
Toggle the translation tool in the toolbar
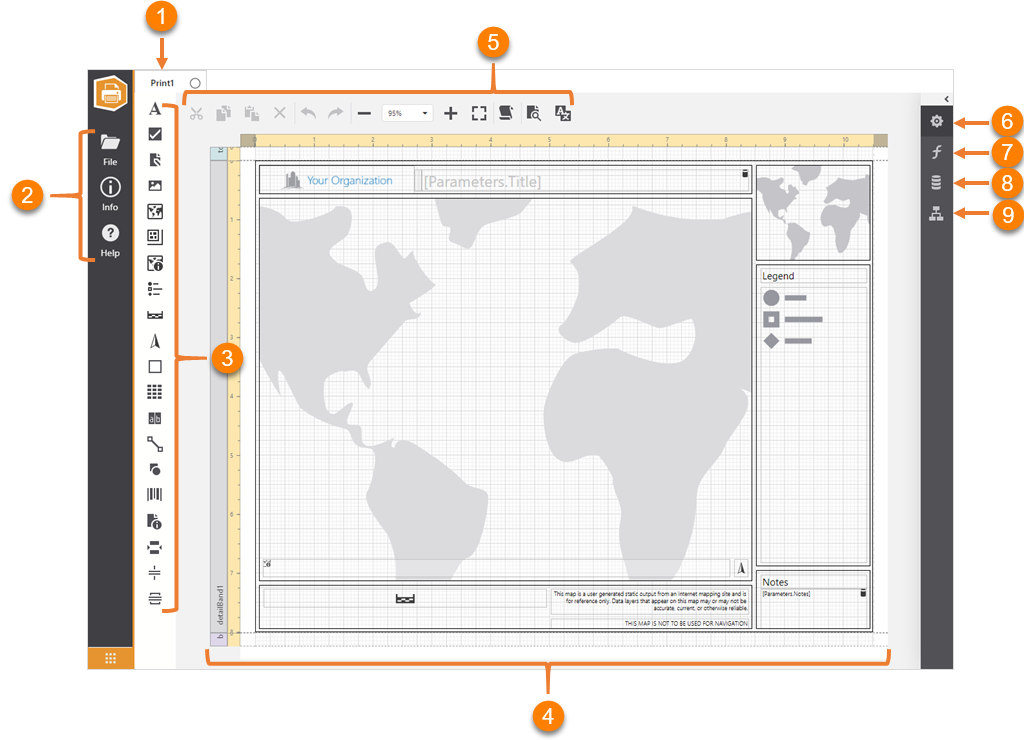point(563,113)
